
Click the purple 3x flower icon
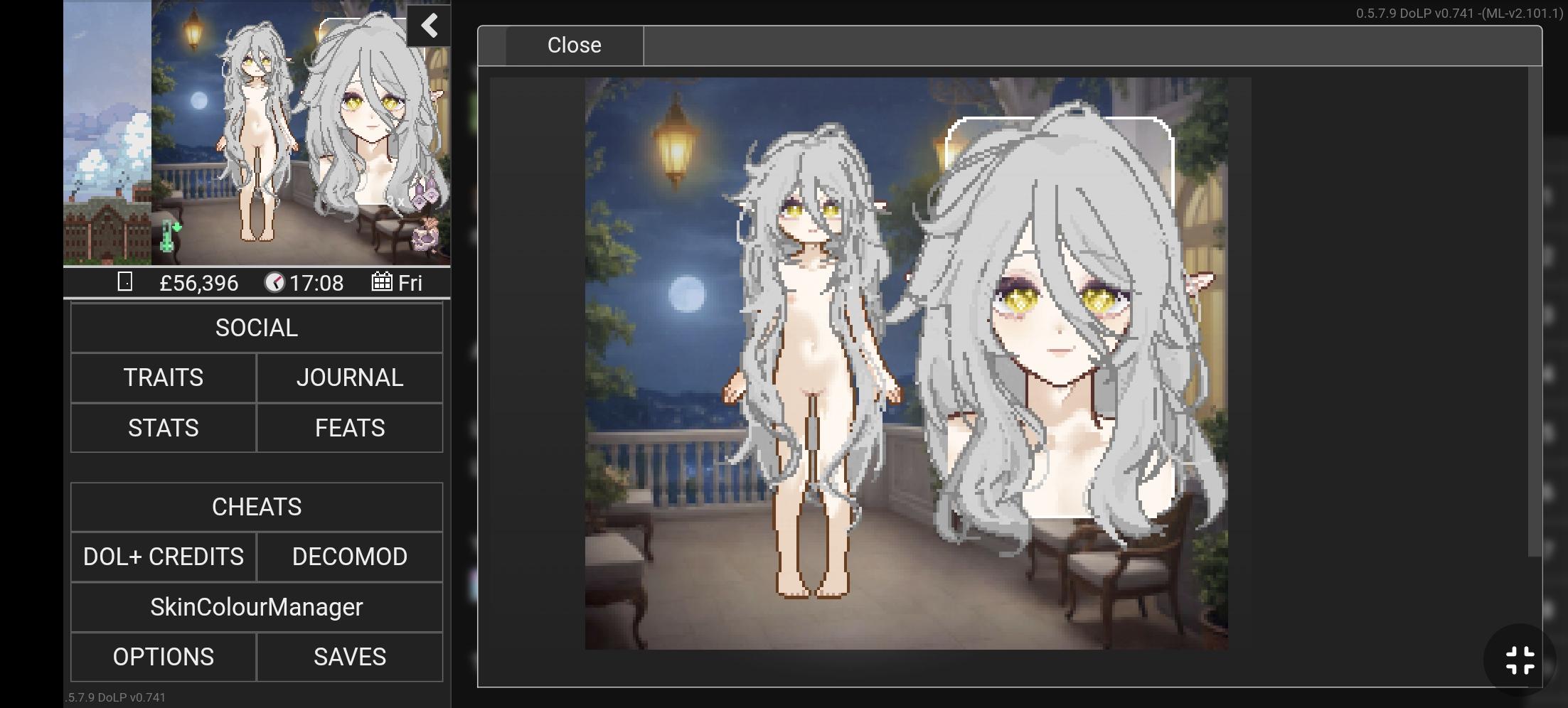[x=427, y=194]
